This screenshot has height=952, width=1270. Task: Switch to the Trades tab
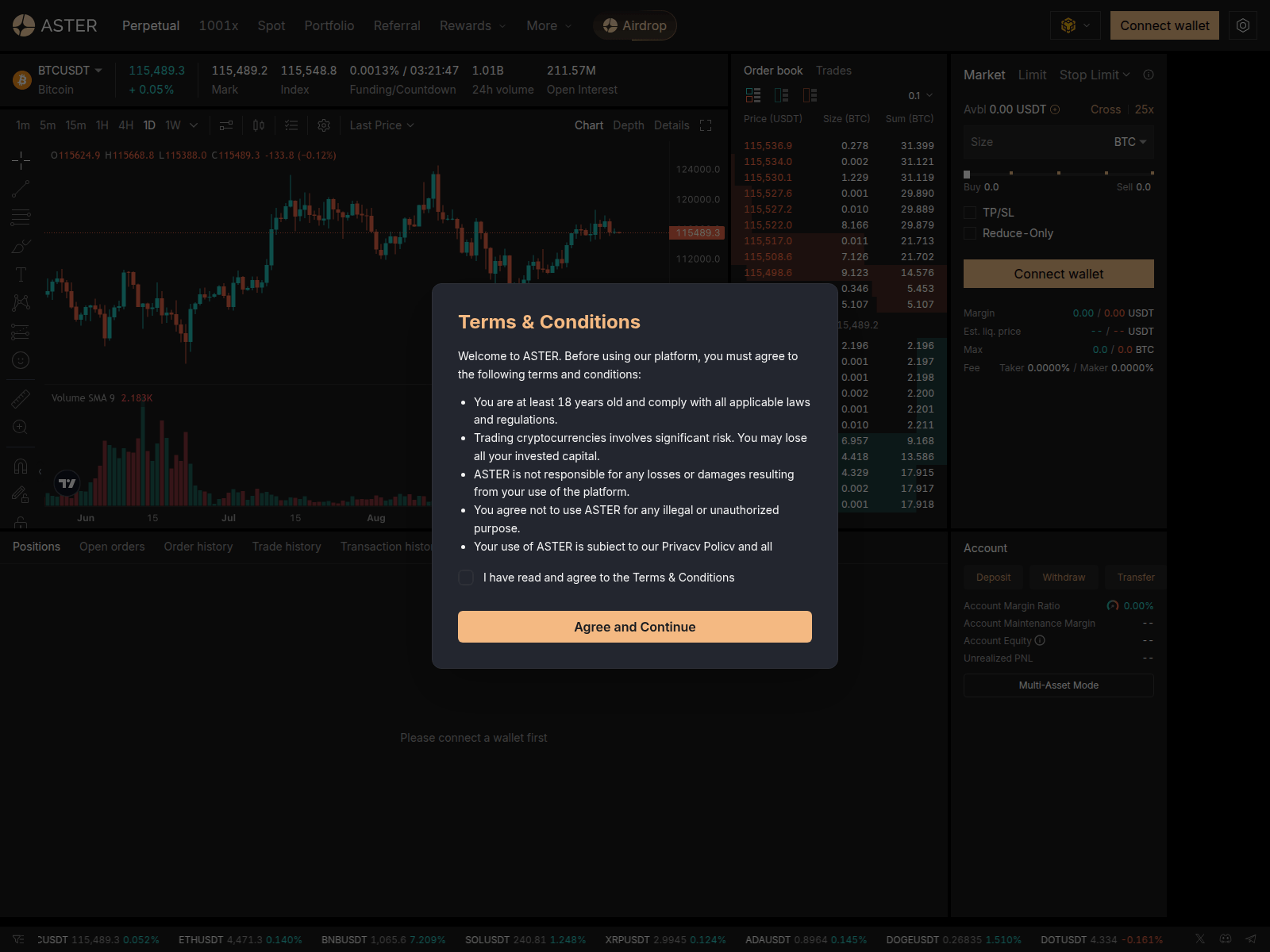(x=833, y=71)
